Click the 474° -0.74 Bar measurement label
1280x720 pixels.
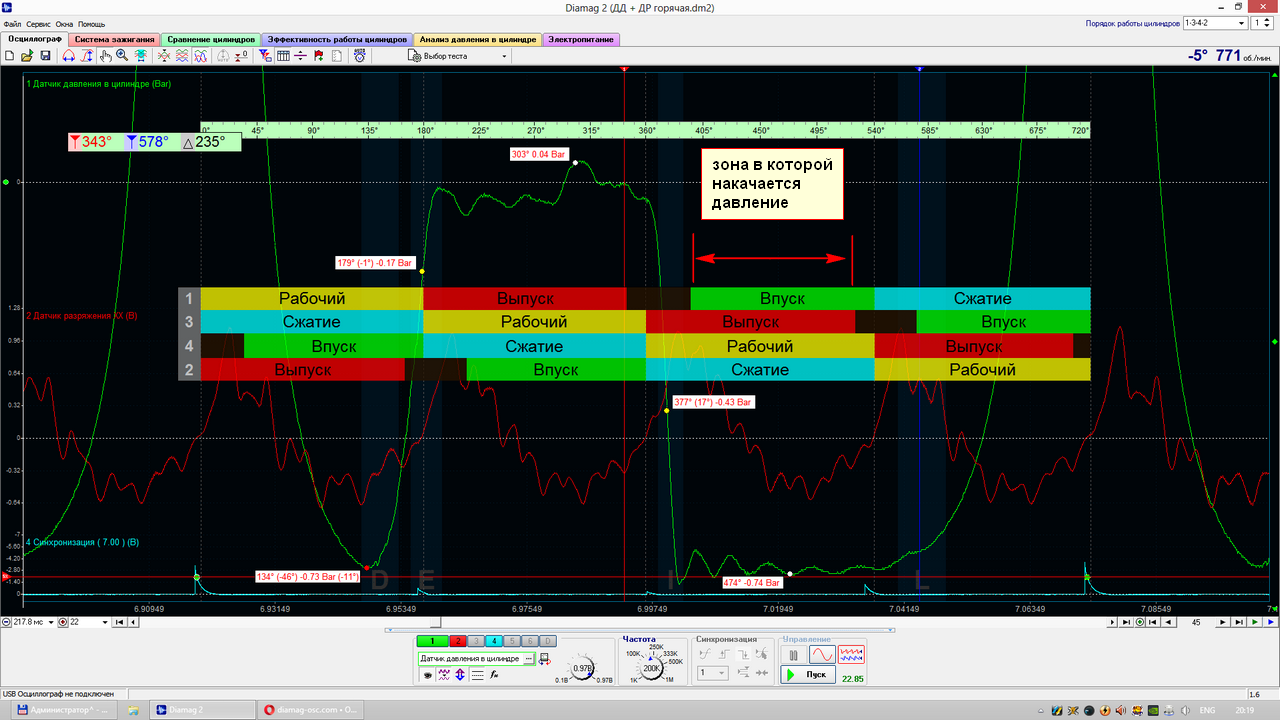click(751, 582)
